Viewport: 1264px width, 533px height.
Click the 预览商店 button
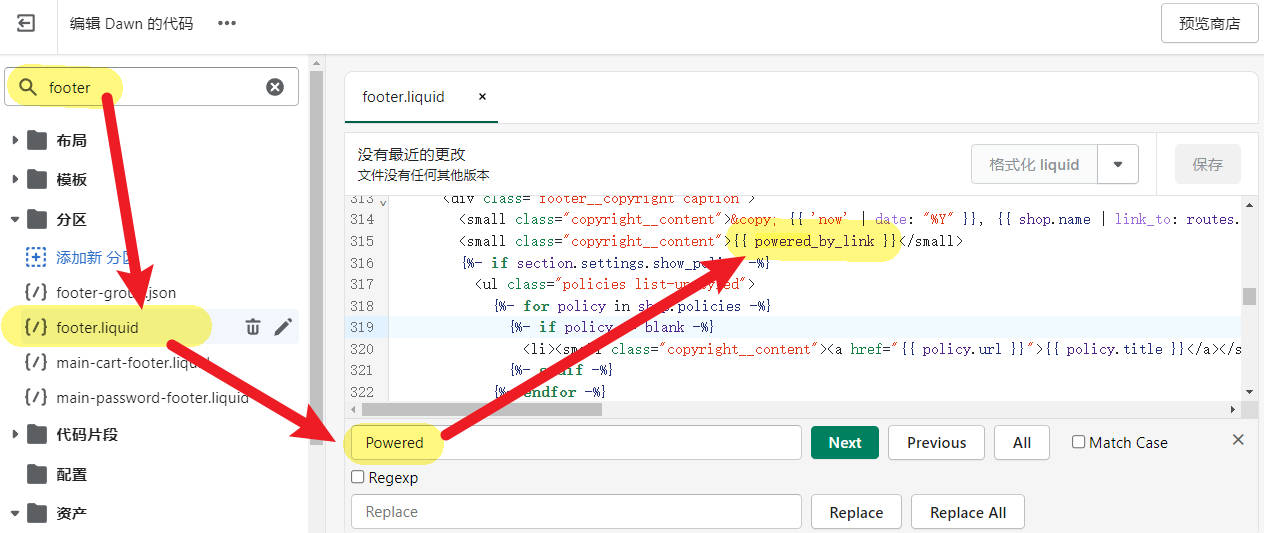(1209, 23)
